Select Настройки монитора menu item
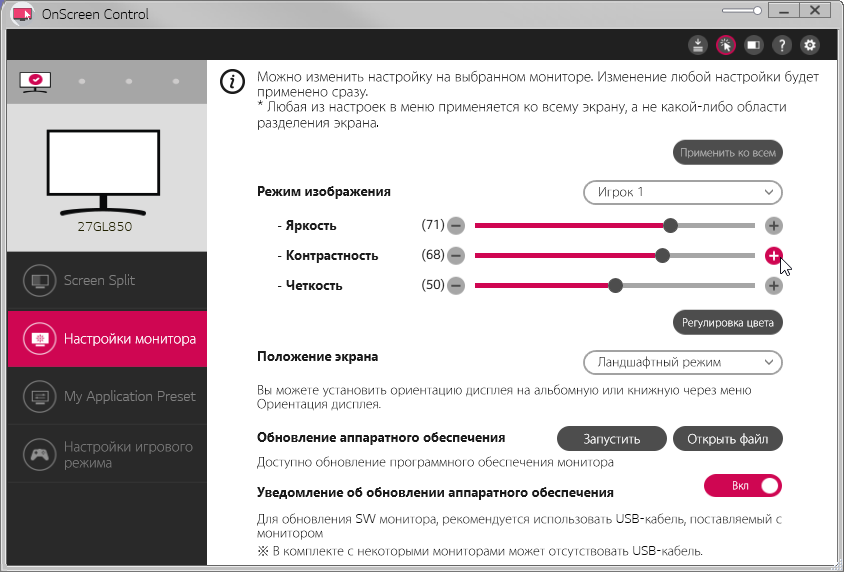 coord(107,339)
